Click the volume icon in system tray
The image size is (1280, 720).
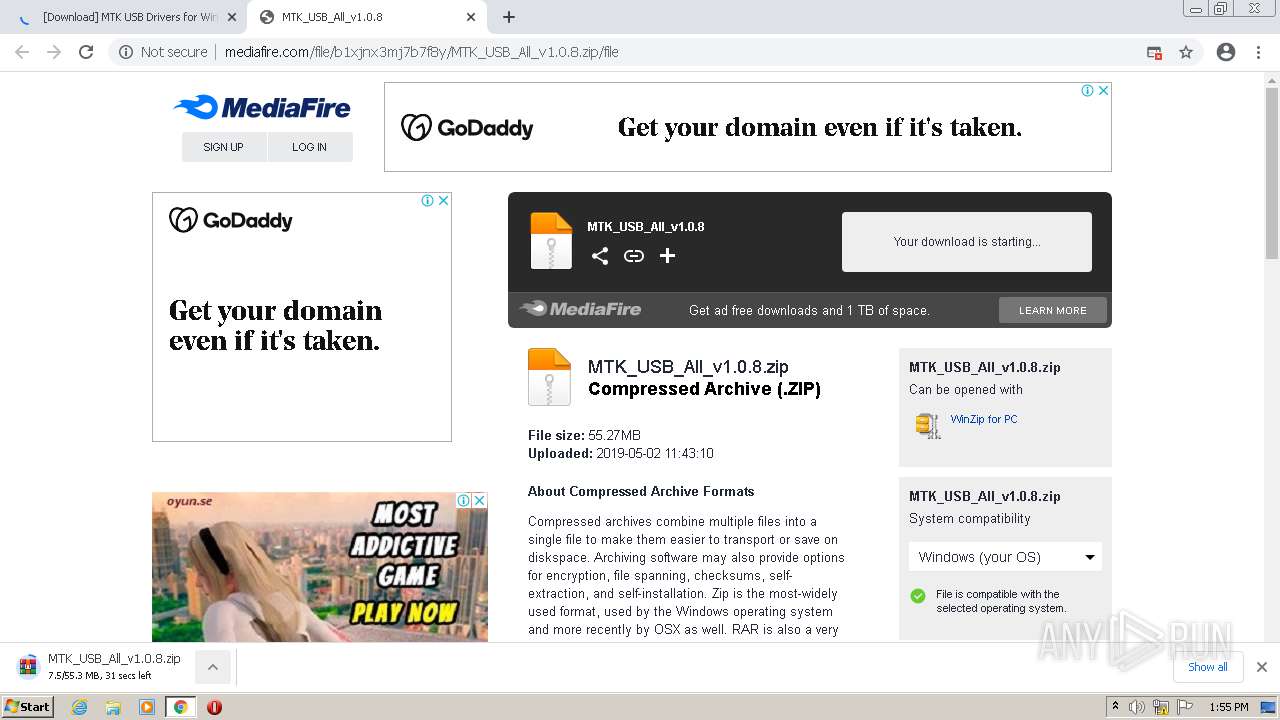(x=1137, y=707)
